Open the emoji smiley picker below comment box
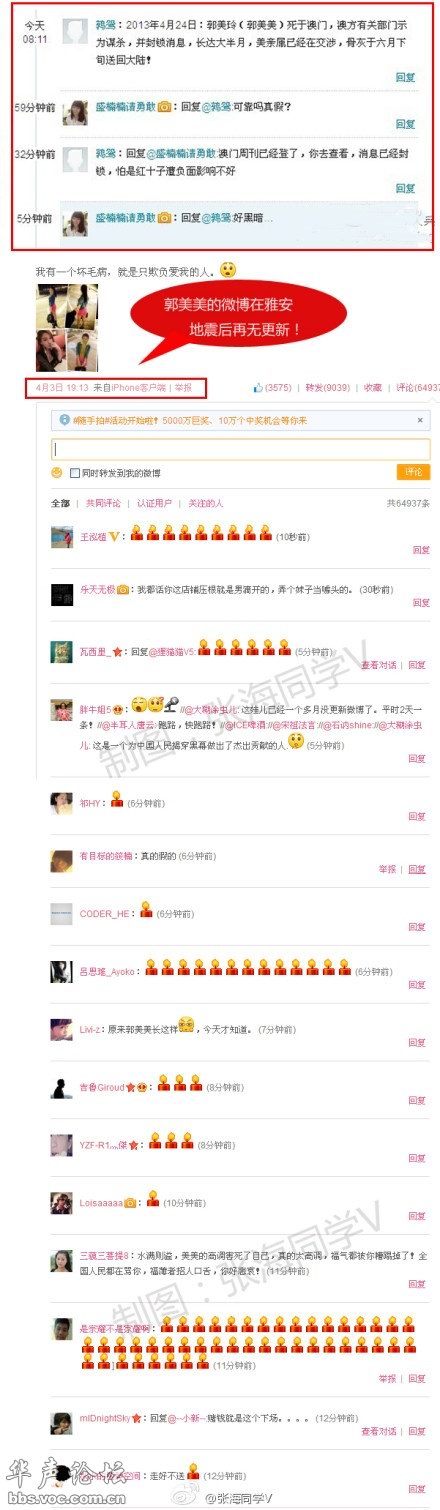The height and width of the screenshot is (1510, 440). (x=56, y=472)
